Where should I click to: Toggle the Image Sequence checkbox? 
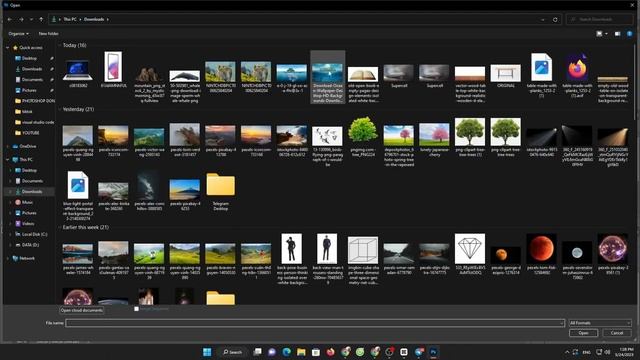pos(136,309)
